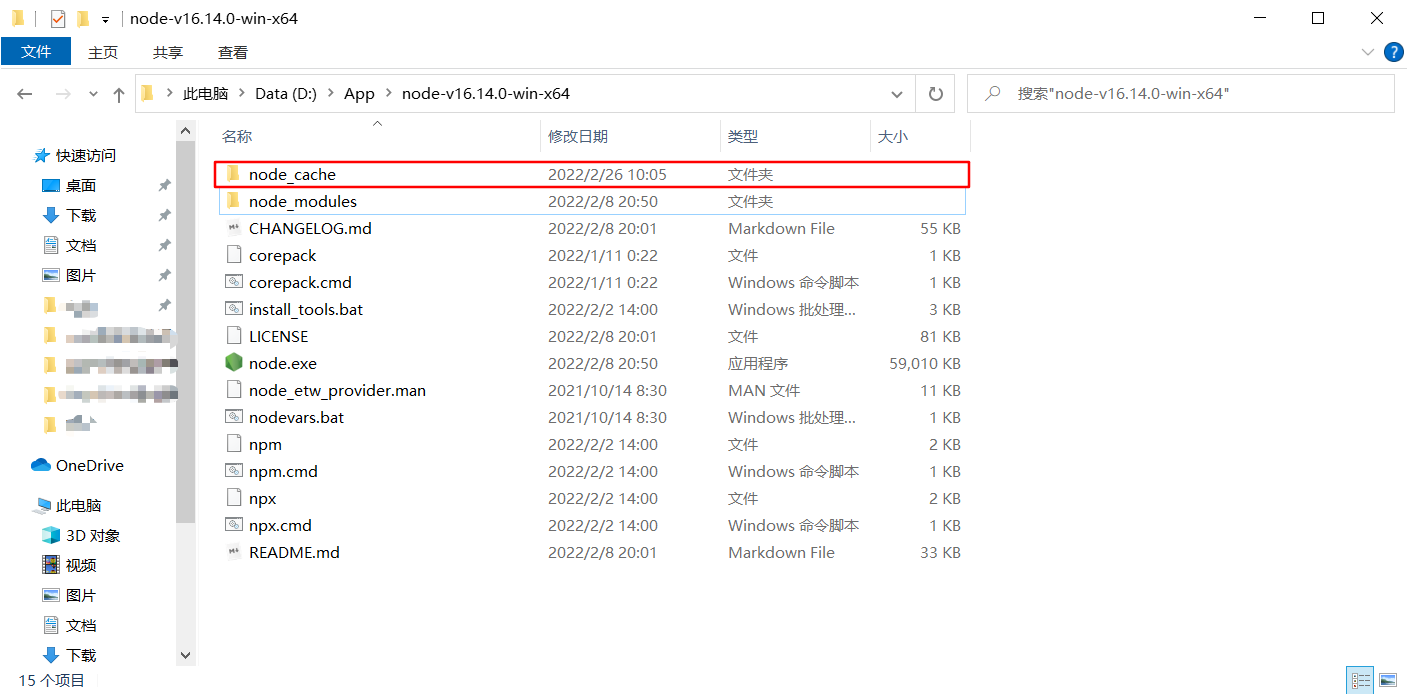The image size is (1407, 694).
Task: Select README.md markdown file icon
Action: tap(233, 552)
